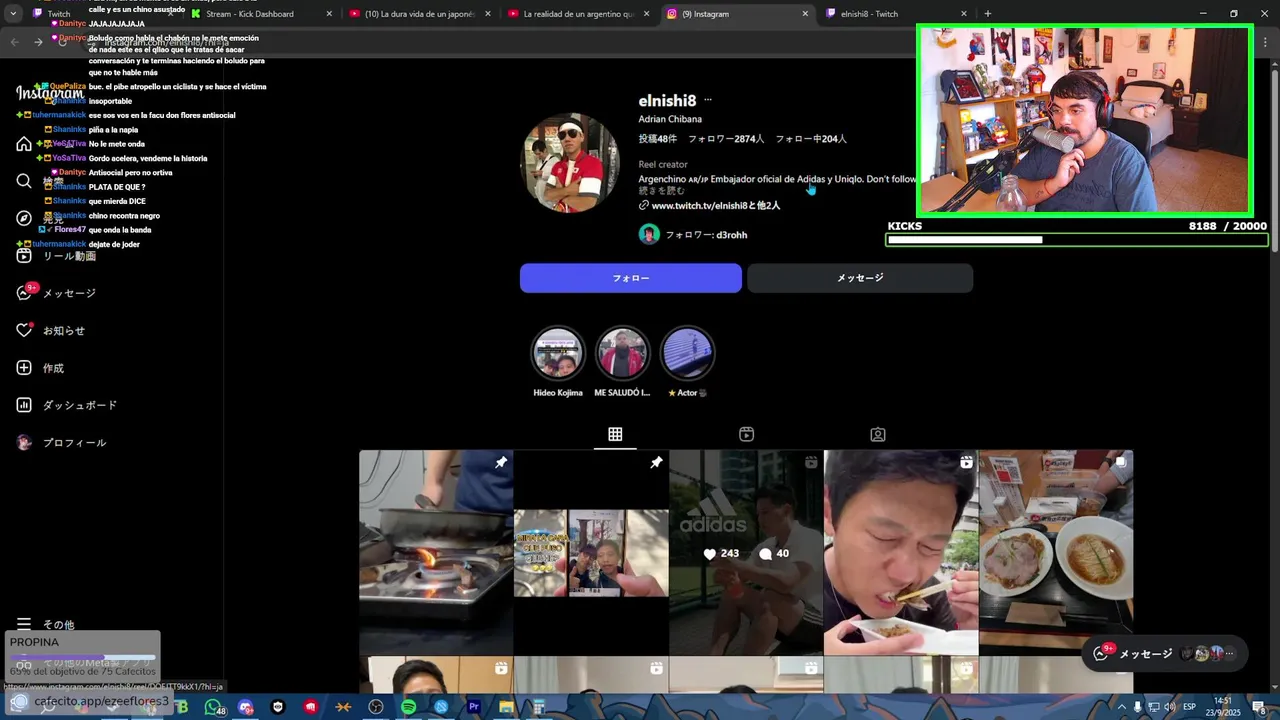
Task: Open Premiere Pro from the taskbar
Action: pyautogui.click(x=474, y=707)
